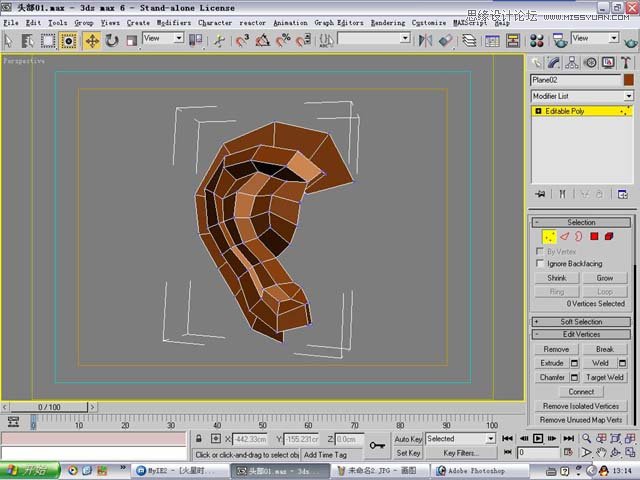The width and height of the screenshot is (640, 480).
Task: Enable Ignore Backfacing checkbox
Action: [540, 263]
